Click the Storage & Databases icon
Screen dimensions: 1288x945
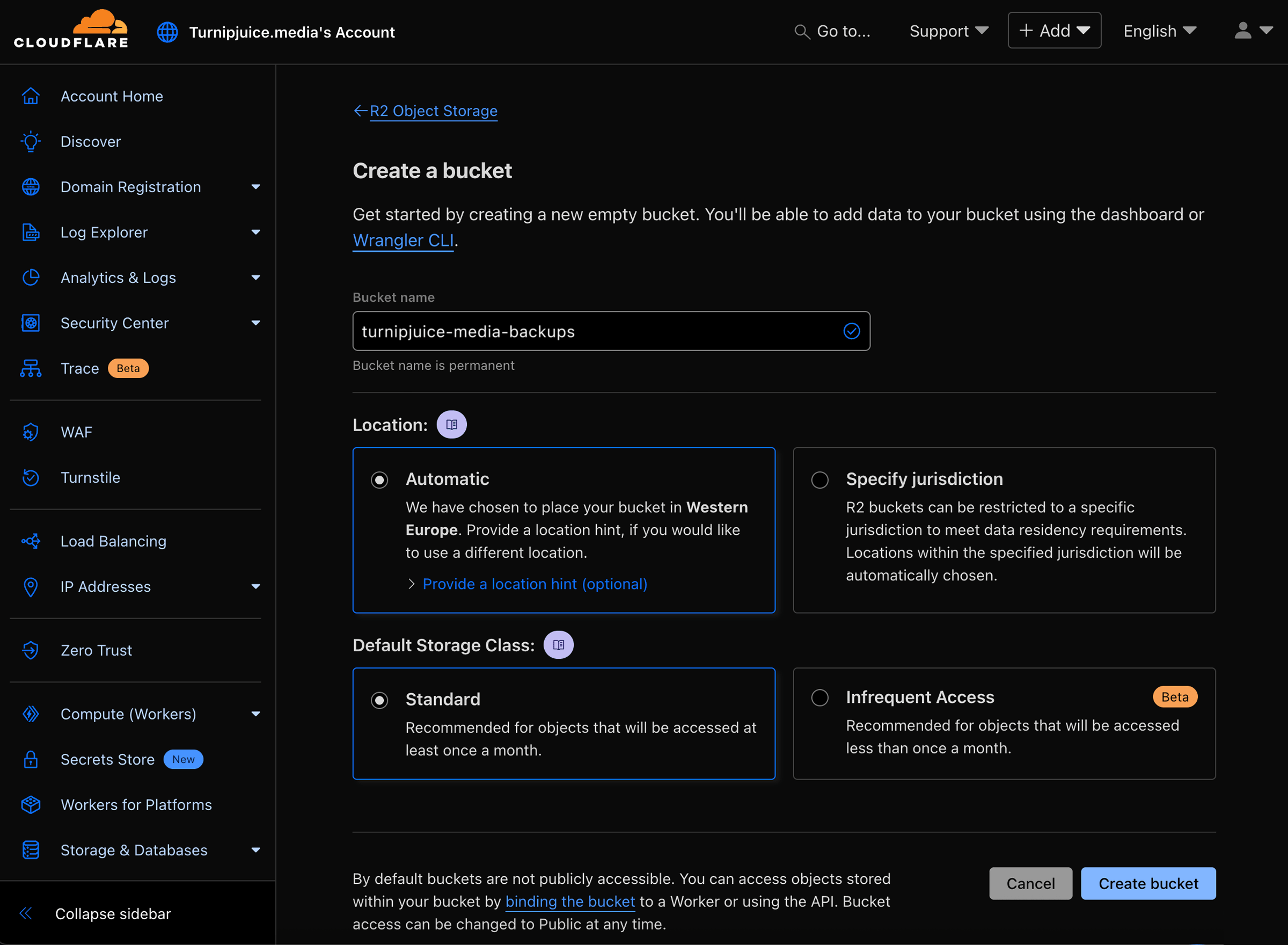click(x=31, y=850)
